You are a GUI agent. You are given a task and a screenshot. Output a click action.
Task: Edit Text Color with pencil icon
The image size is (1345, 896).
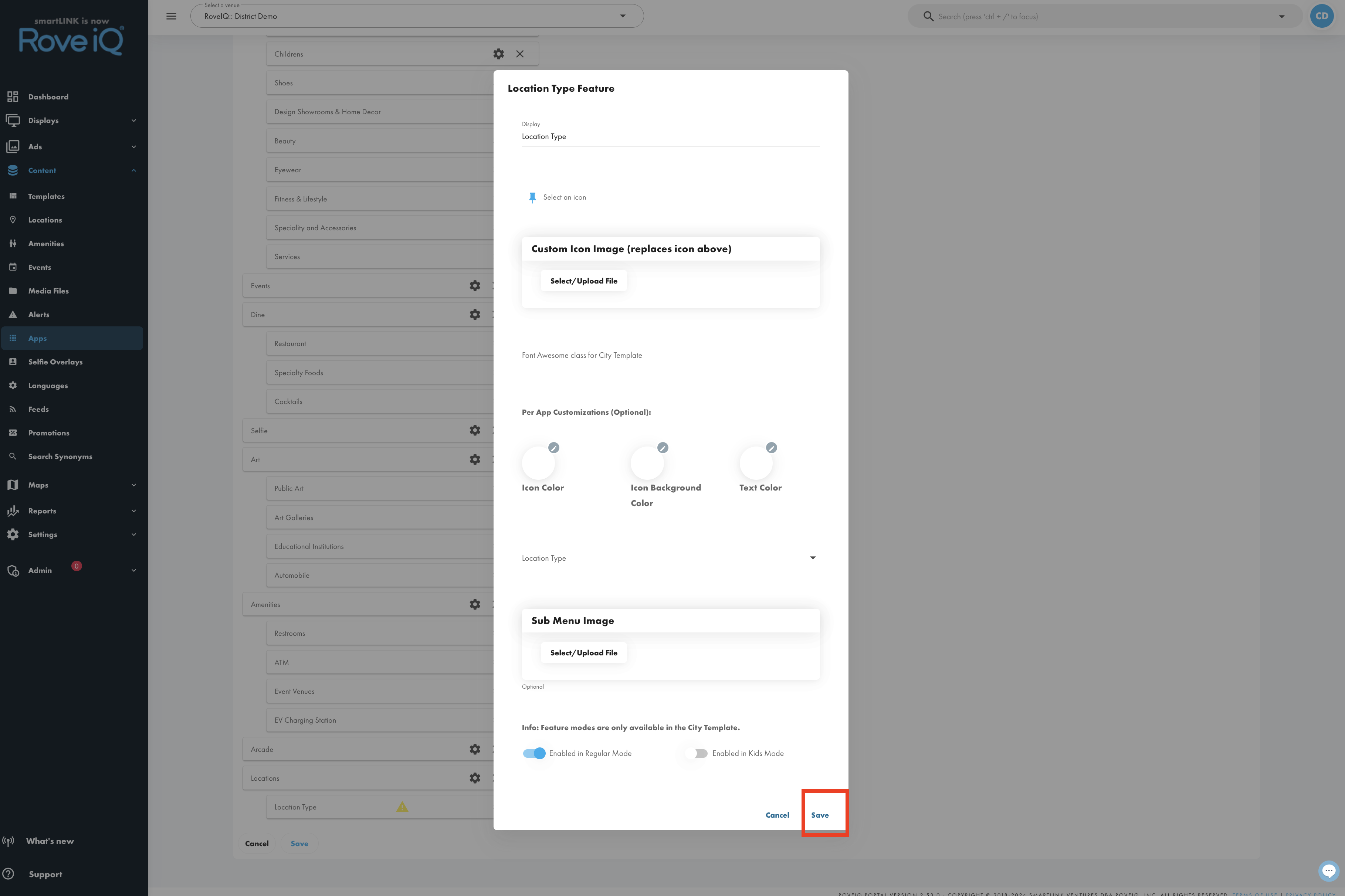pyautogui.click(x=771, y=447)
